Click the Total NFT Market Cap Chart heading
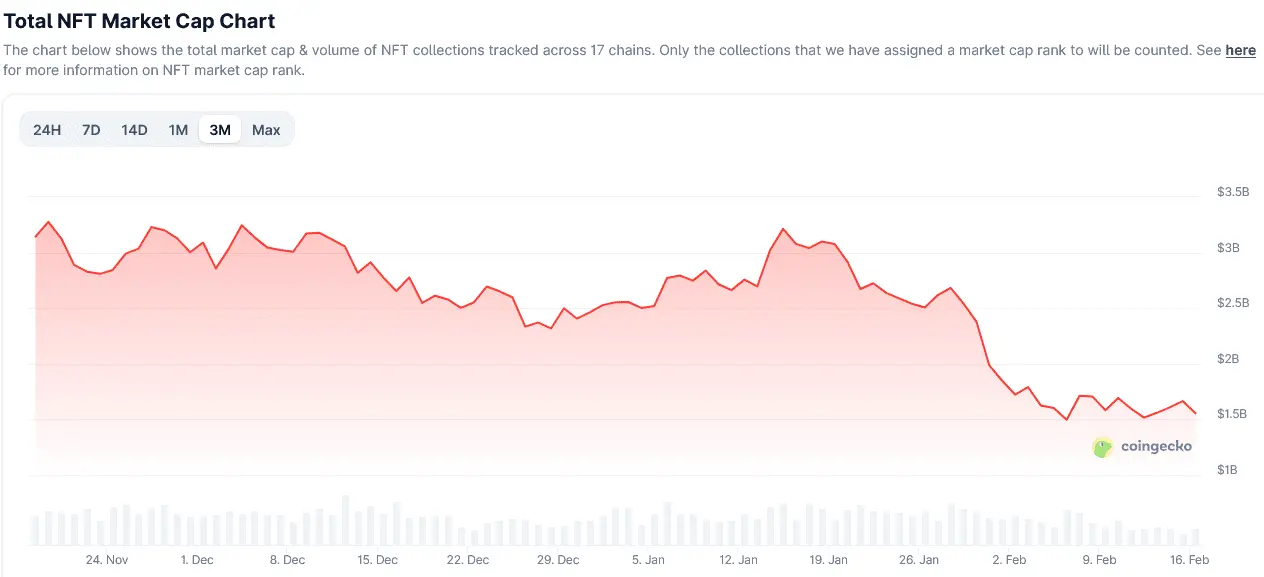This screenshot has height=577, width=1264. coord(139,20)
